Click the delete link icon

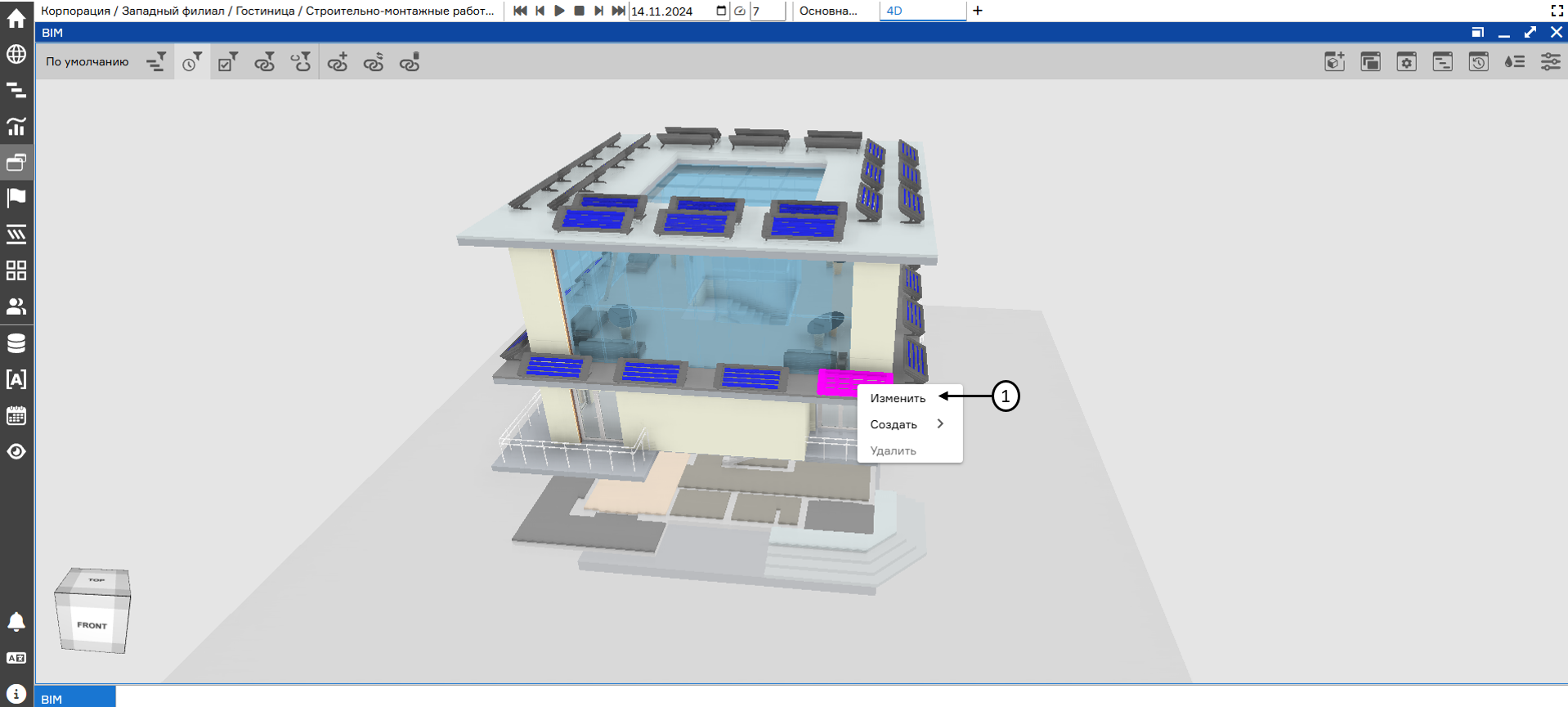point(410,62)
